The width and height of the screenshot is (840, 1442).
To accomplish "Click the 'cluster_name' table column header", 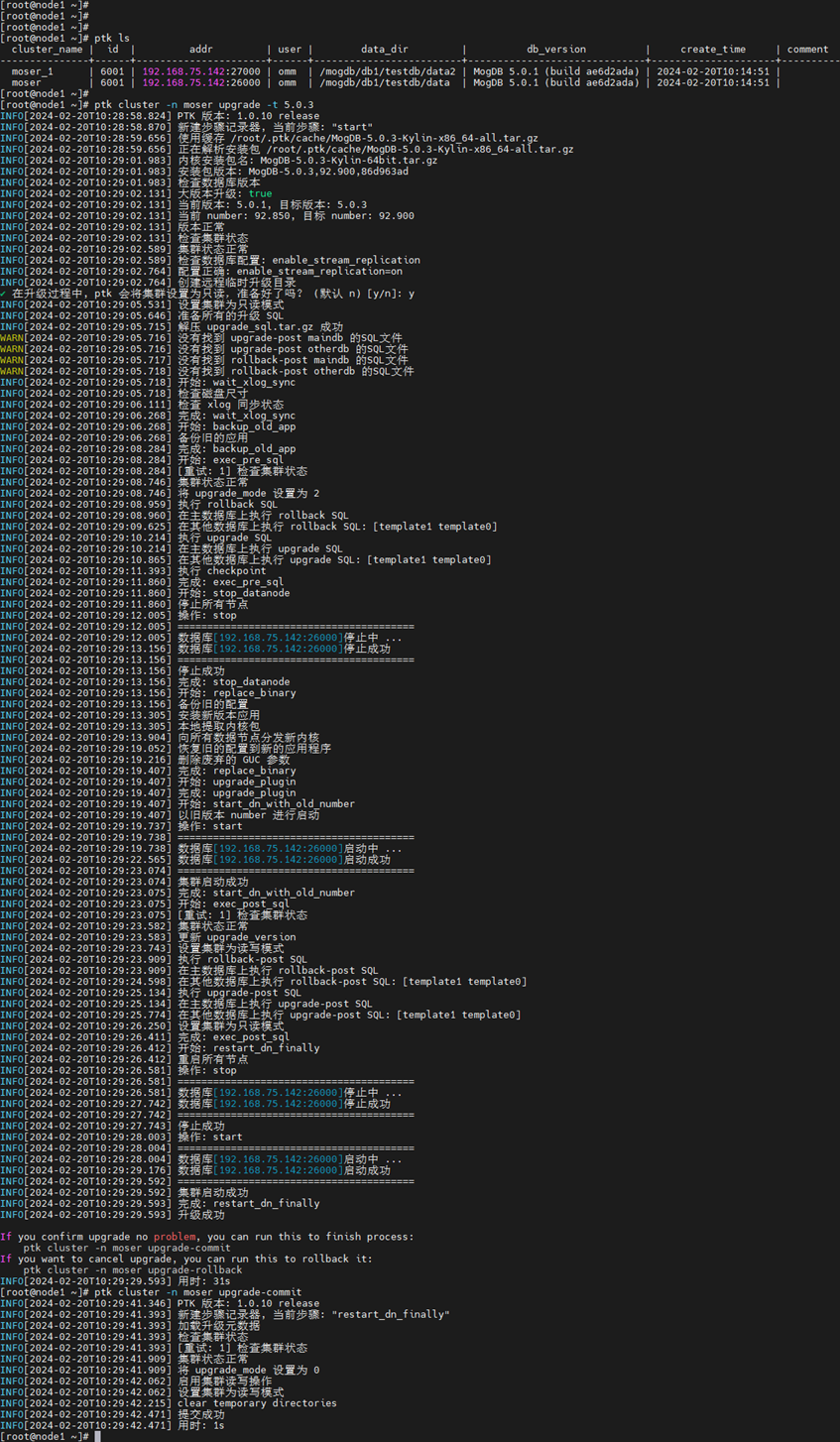I will (x=47, y=50).
